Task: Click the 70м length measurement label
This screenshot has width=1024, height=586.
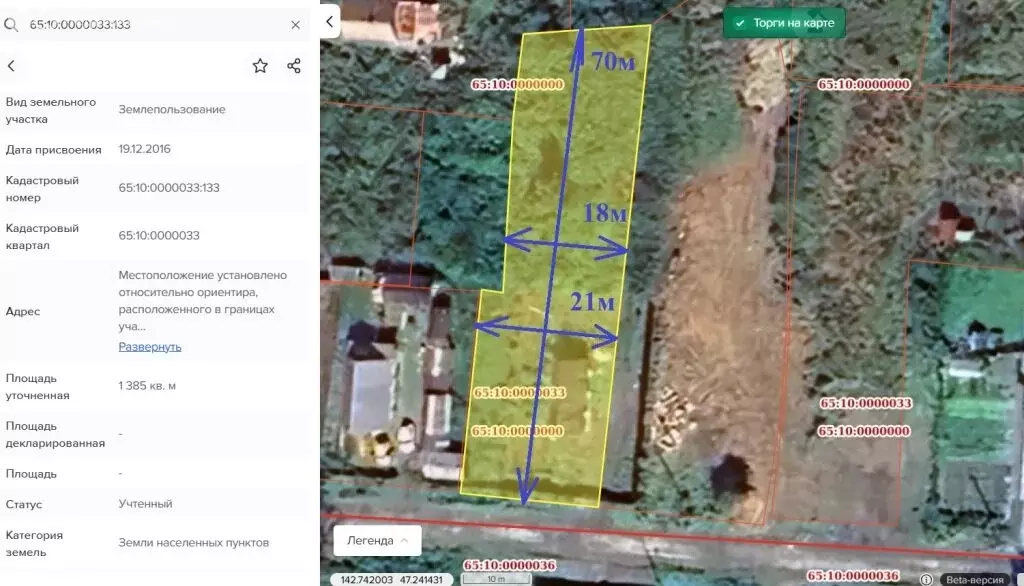Action: (613, 61)
